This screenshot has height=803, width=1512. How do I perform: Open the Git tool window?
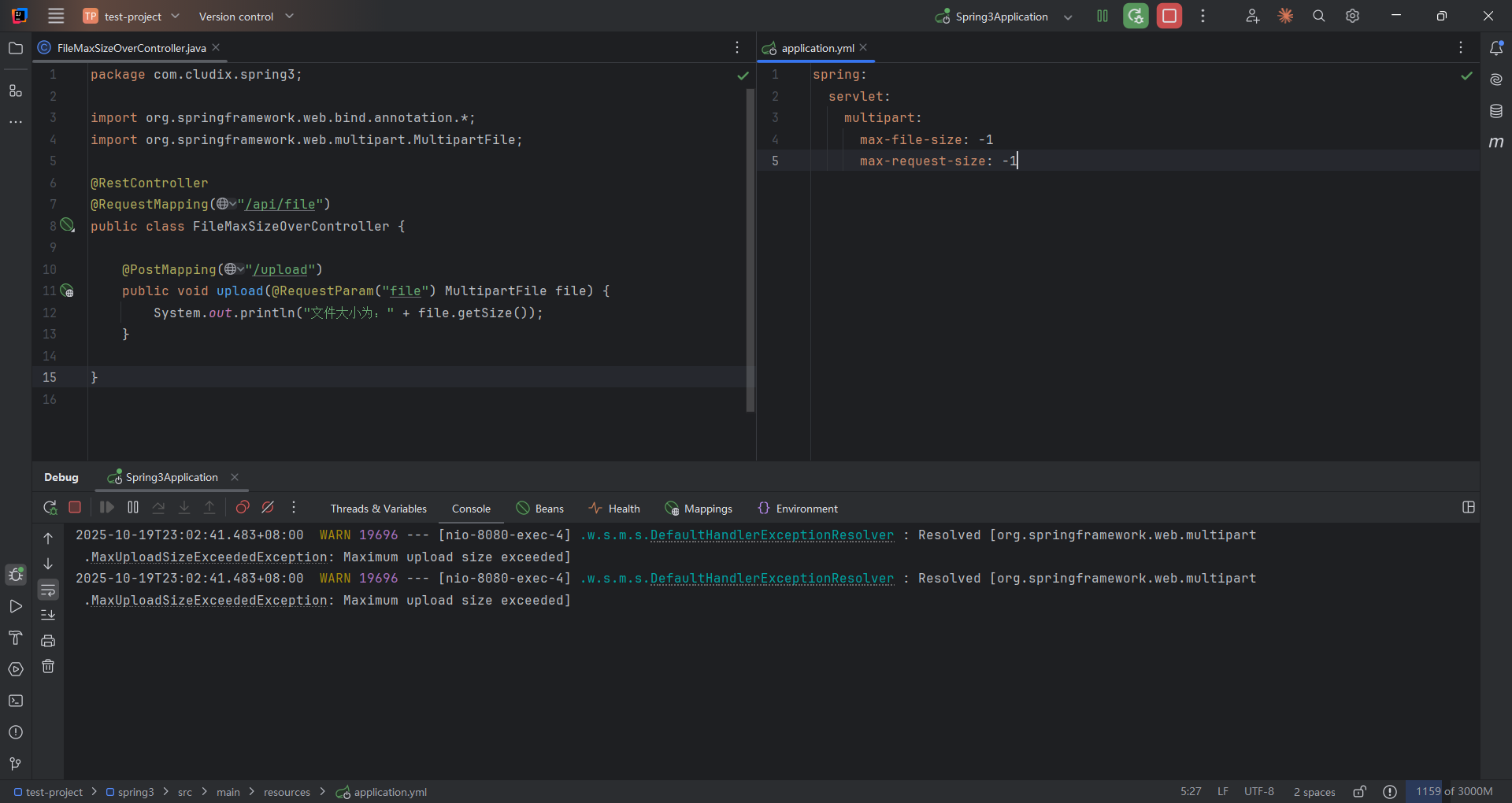click(16, 764)
